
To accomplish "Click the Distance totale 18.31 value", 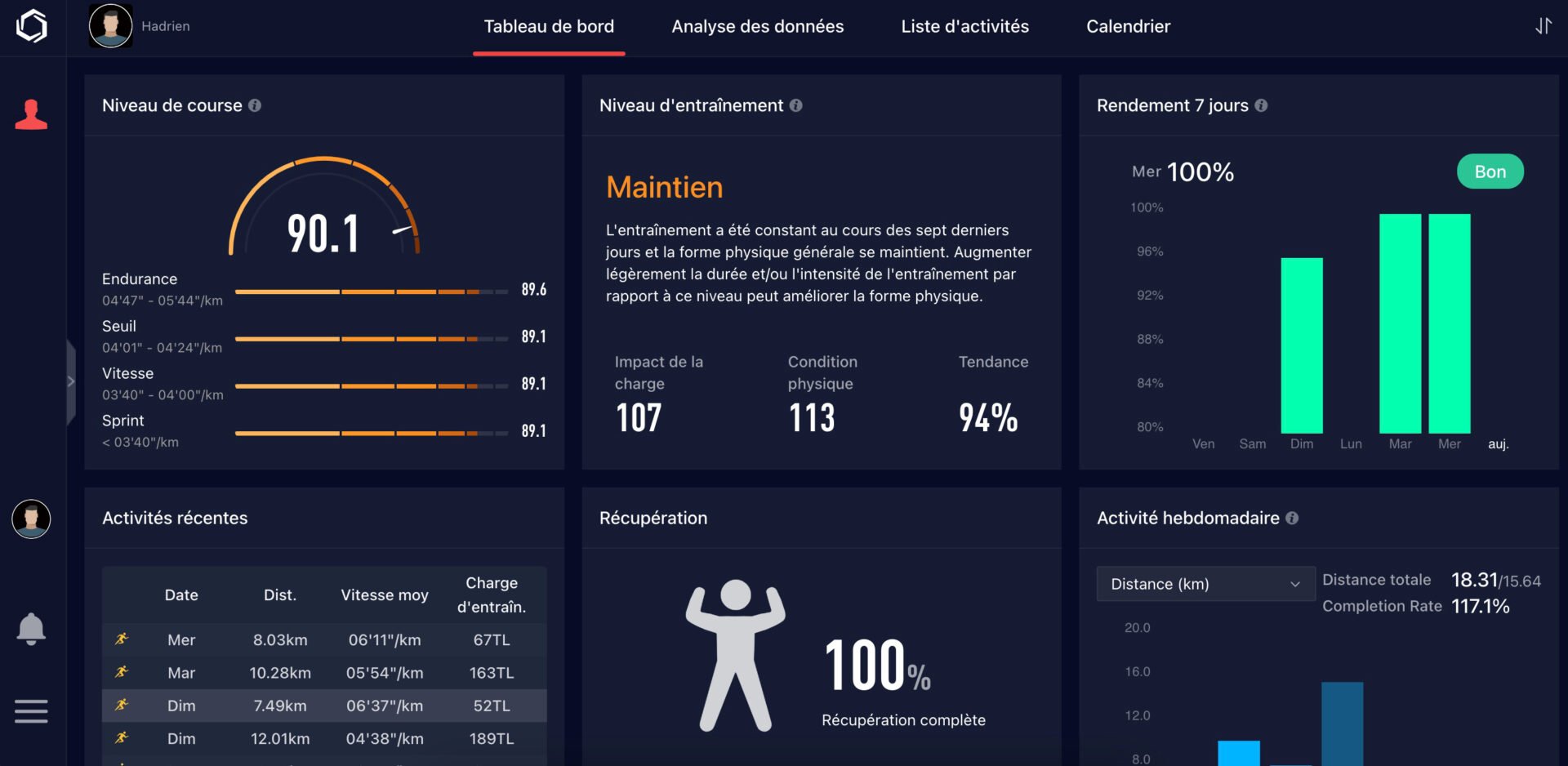I will point(1474,580).
